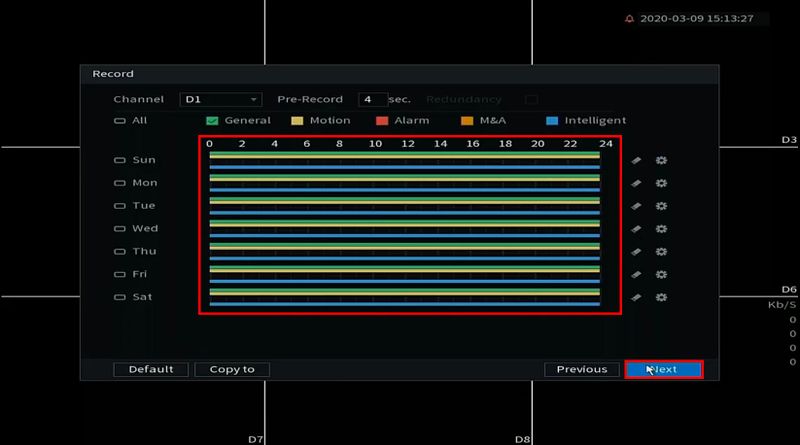Click the Mon schedule timeline bars

pyautogui.click(x=405, y=183)
